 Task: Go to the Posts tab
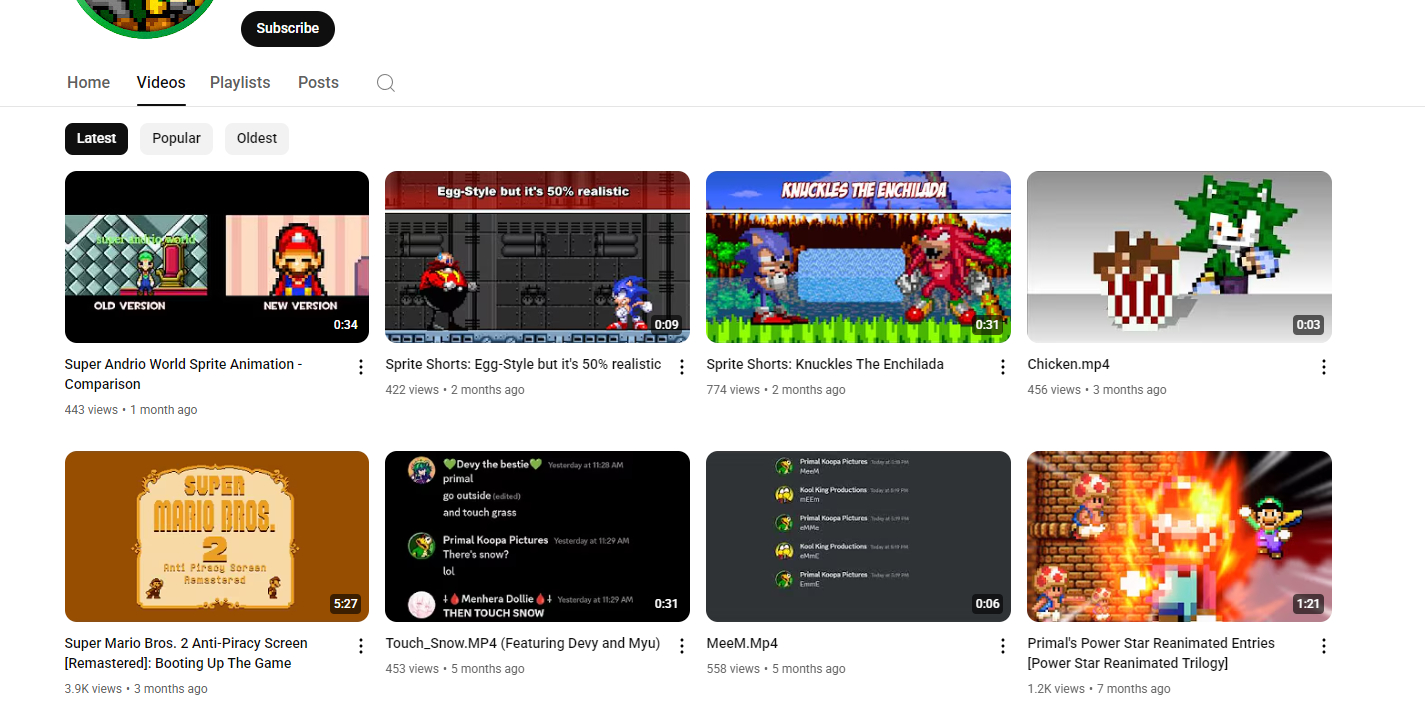tap(318, 83)
